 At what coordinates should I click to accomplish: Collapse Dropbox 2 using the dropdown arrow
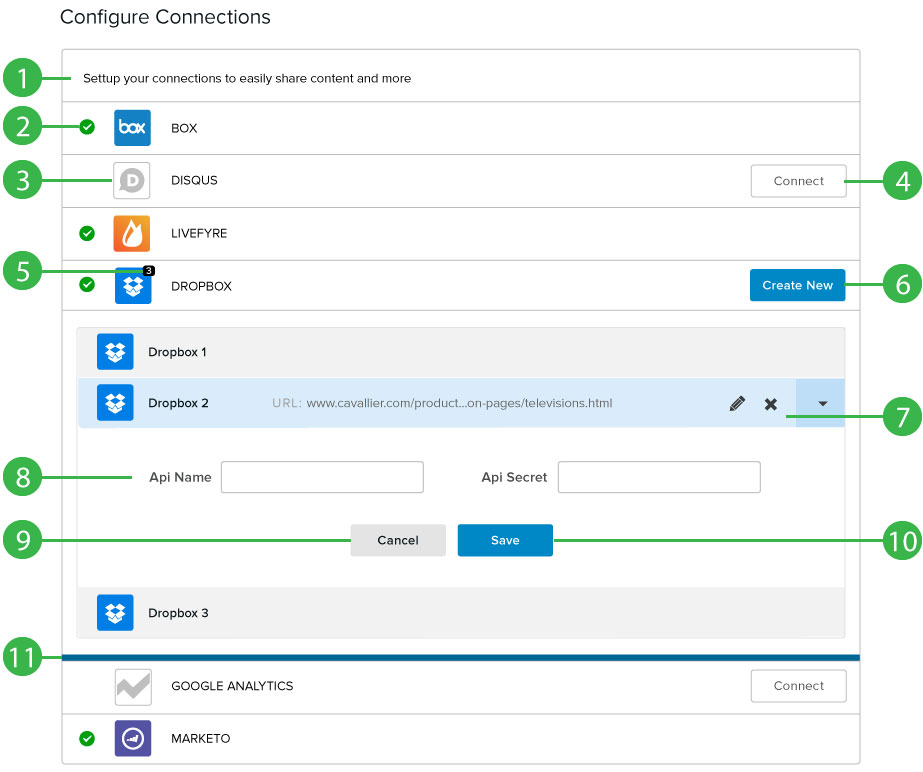821,403
